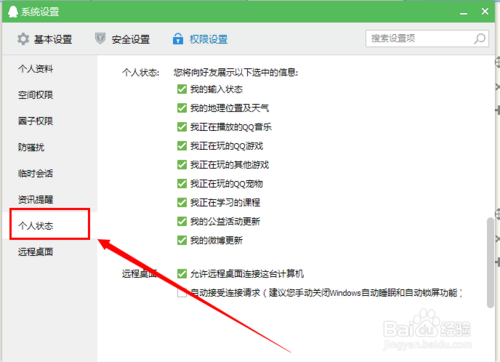Focus the 搜索设置项 search field
The width and height of the screenshot is (500, 362).
click(427, 39)
